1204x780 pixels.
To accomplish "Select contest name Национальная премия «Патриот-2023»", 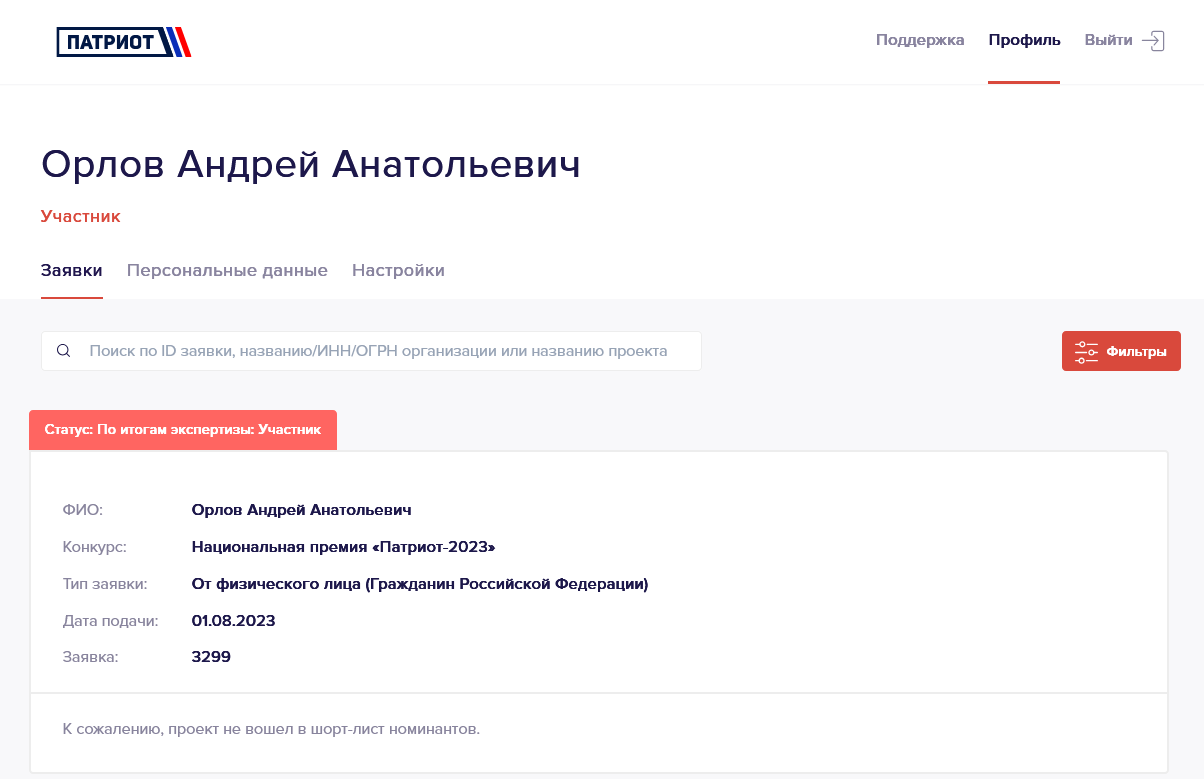I will point(343,547).
